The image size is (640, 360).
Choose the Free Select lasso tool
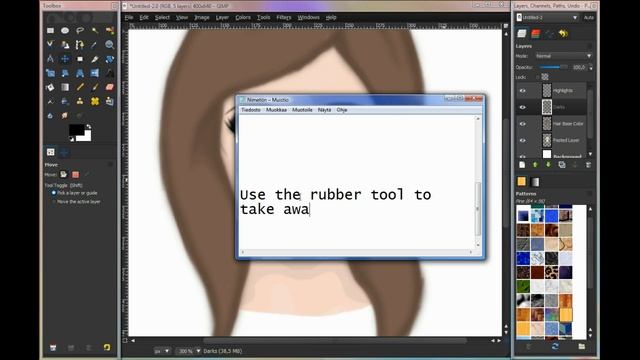point(80,31)
